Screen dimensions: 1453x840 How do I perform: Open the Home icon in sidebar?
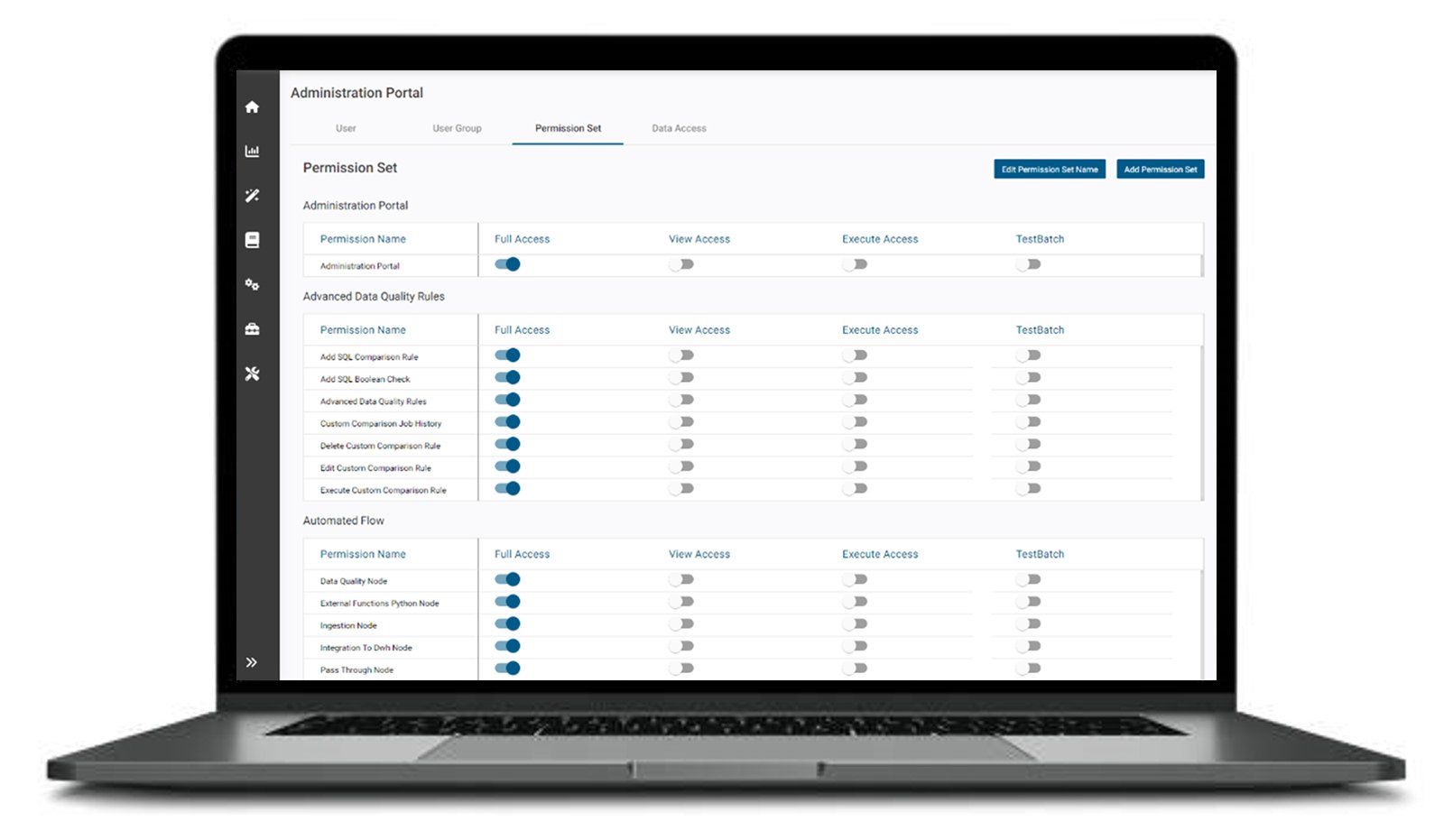click(x=252, y=106)
